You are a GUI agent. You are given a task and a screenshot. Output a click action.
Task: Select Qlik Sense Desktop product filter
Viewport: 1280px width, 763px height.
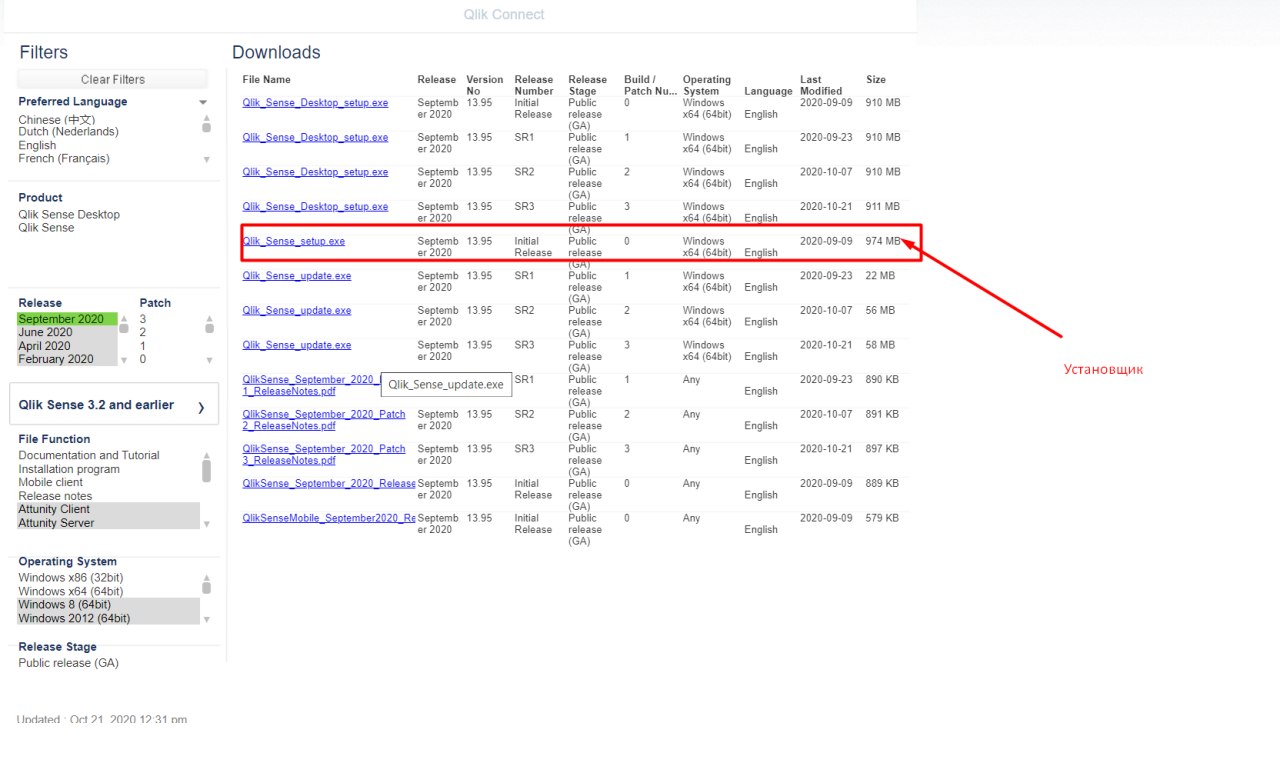69,214
